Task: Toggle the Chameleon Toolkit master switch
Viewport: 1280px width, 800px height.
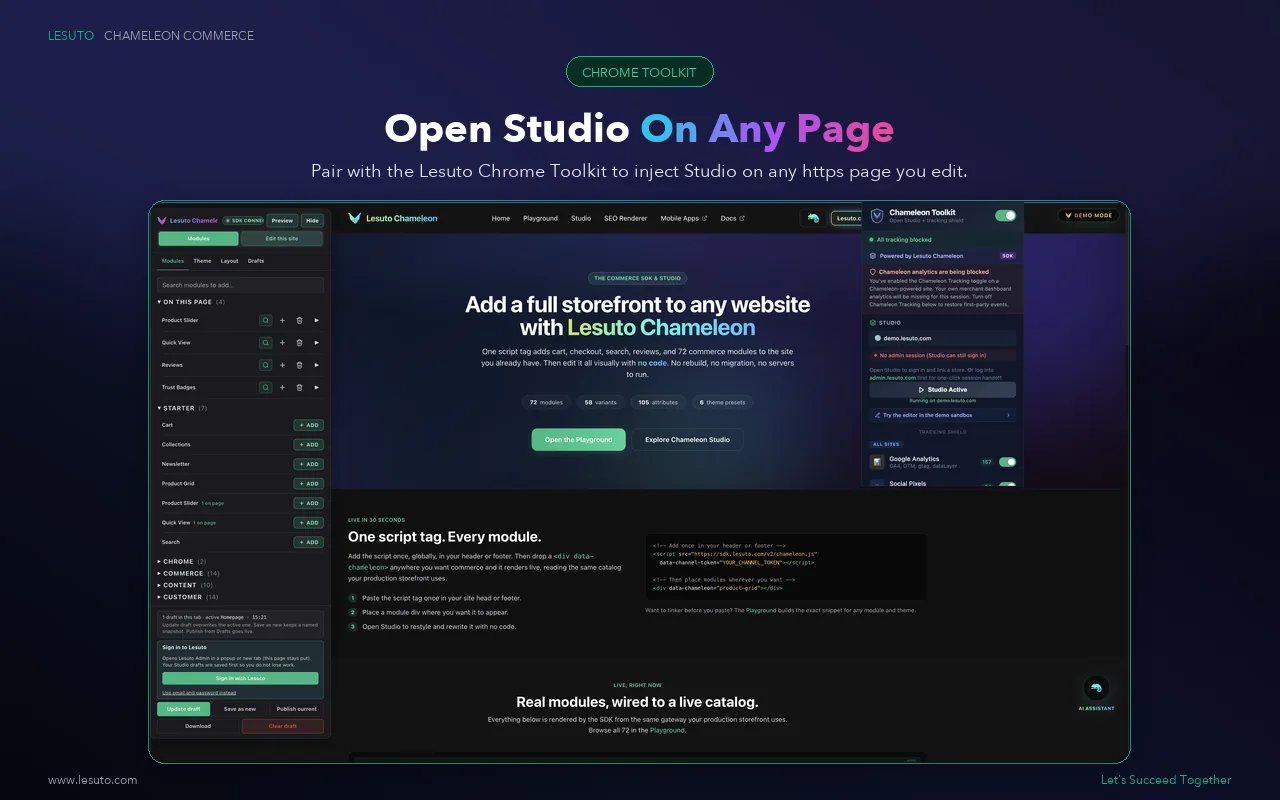Action: [x=1005, y=215]
